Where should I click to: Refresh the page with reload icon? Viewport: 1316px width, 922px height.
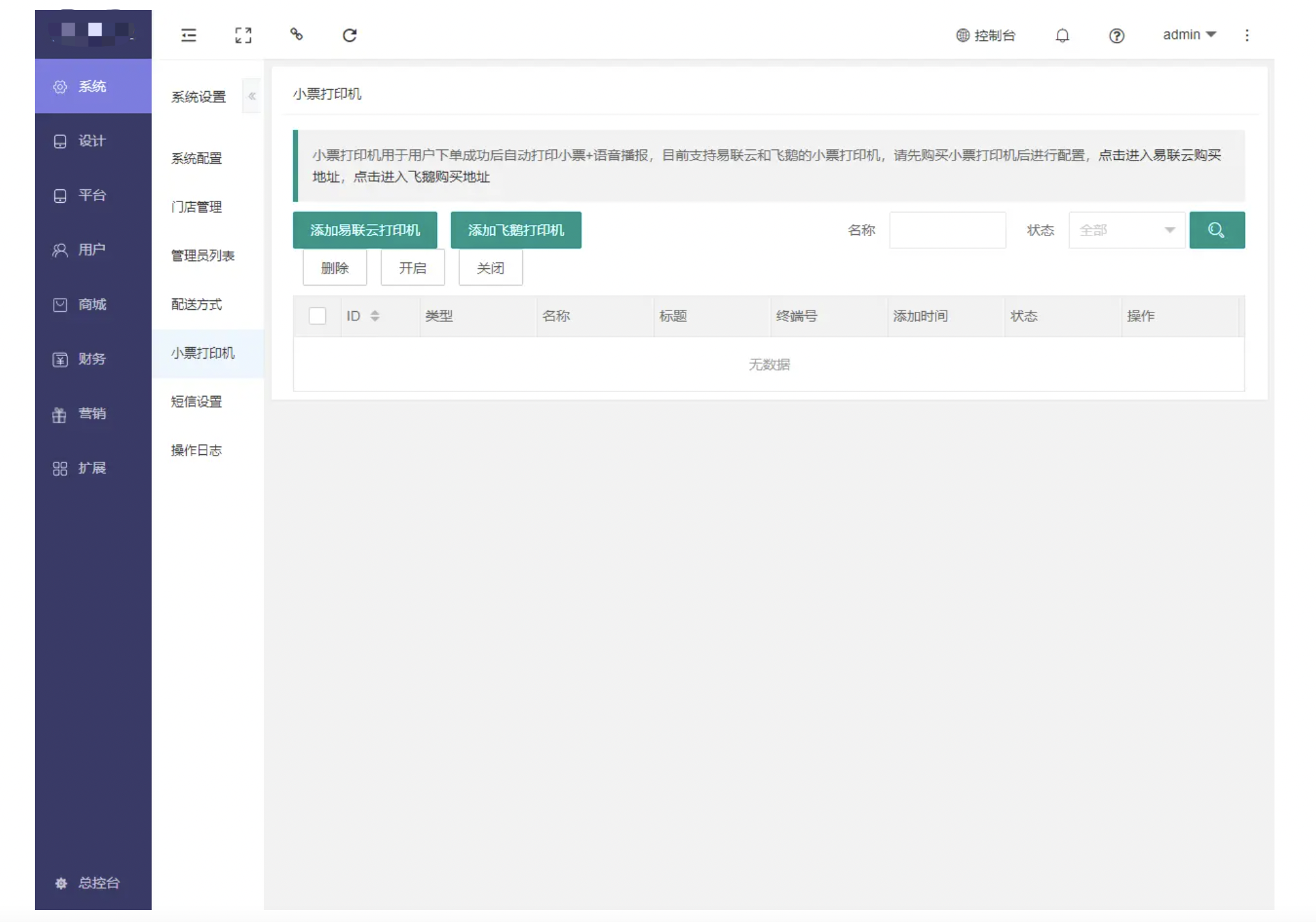[x=349, y=35]
